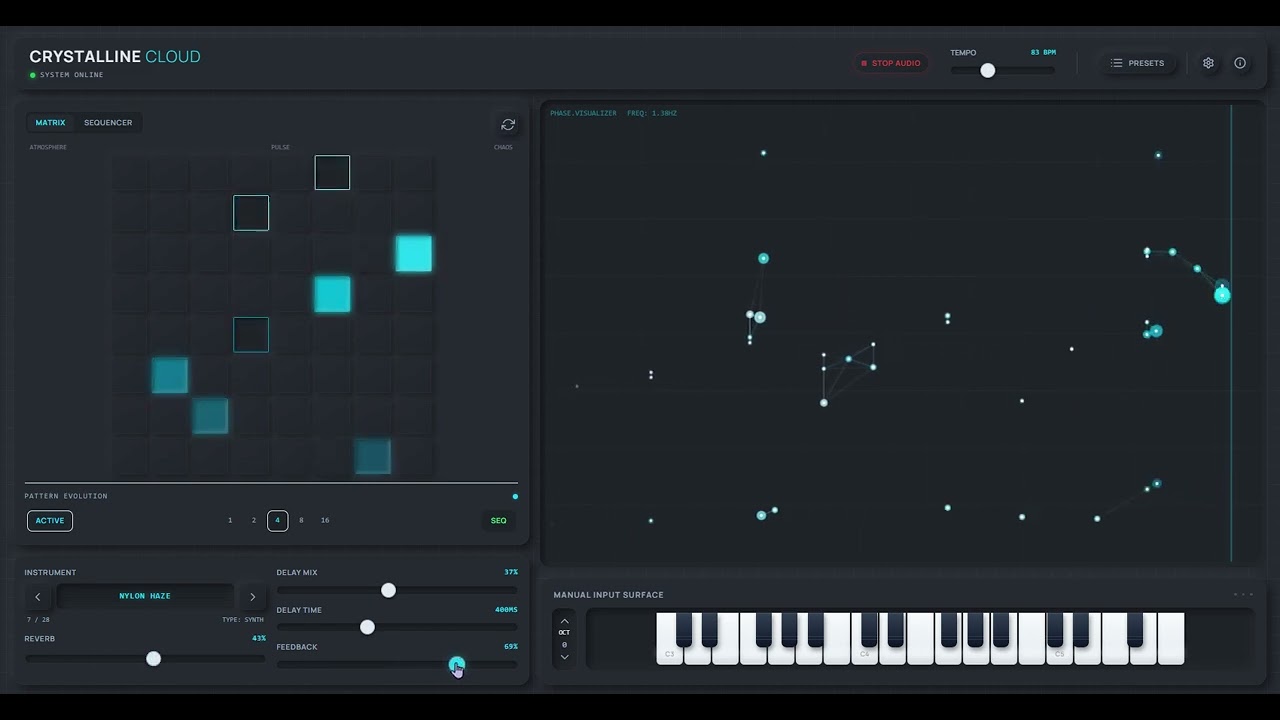Click the 69% feedback value
The width and height of the screenshot is (1280, 720).
[511, 647]
